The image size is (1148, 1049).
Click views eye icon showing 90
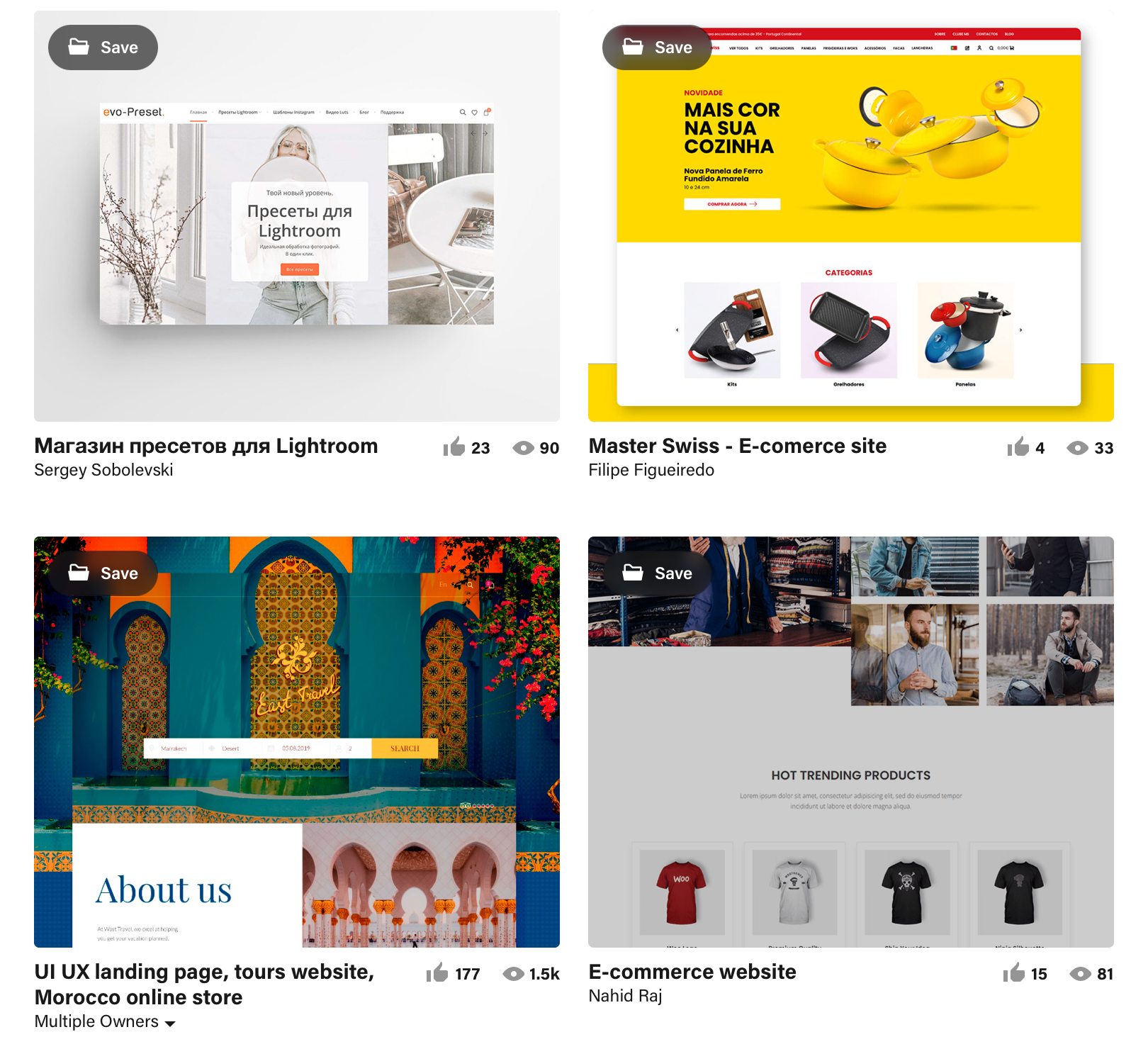[x=523, y=448]
